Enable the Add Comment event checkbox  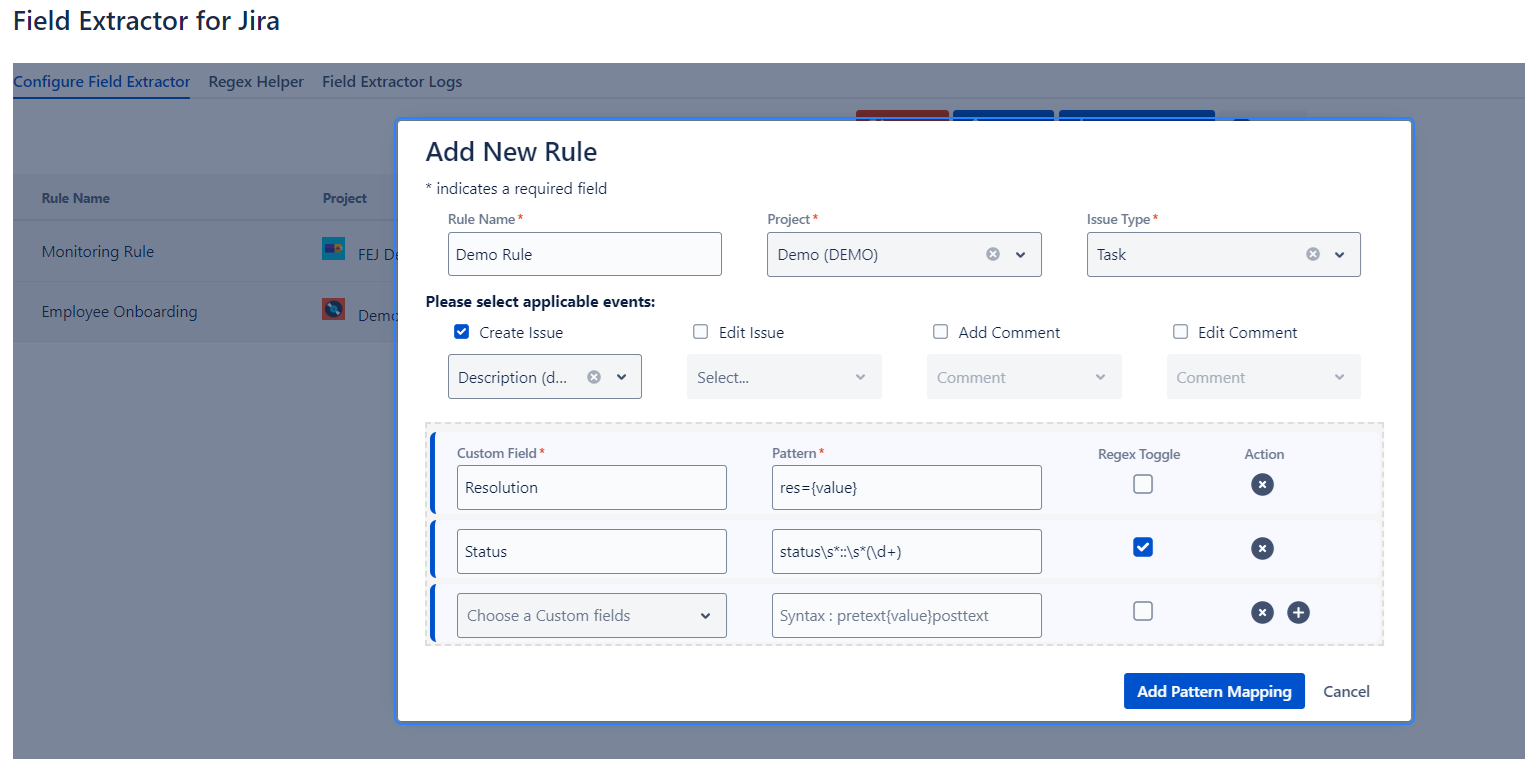point(941,332)
